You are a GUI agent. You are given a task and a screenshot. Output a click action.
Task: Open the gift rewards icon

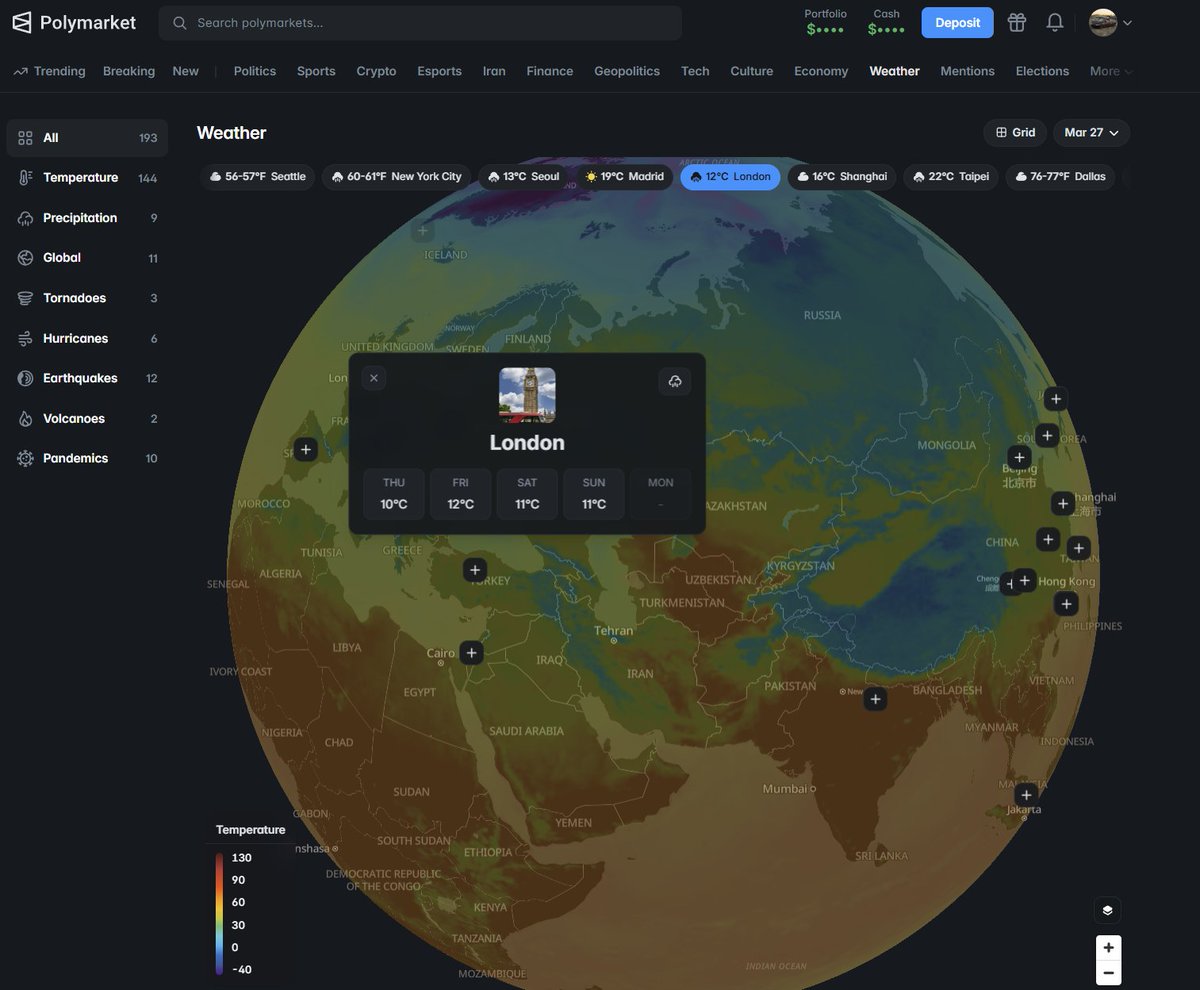(x=1017, y=22)
